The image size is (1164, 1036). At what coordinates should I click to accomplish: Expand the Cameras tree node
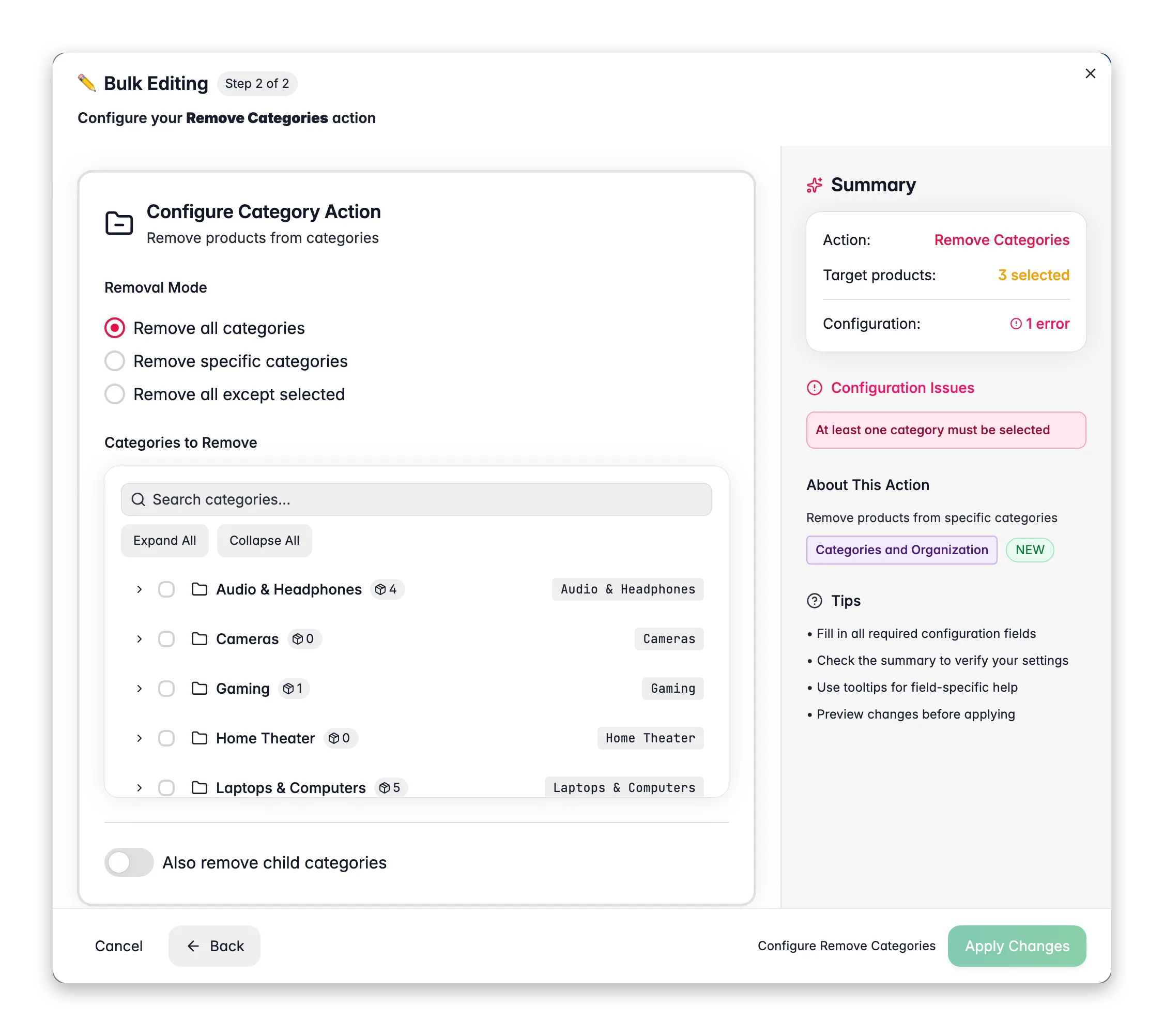click(x=139, y=638)
